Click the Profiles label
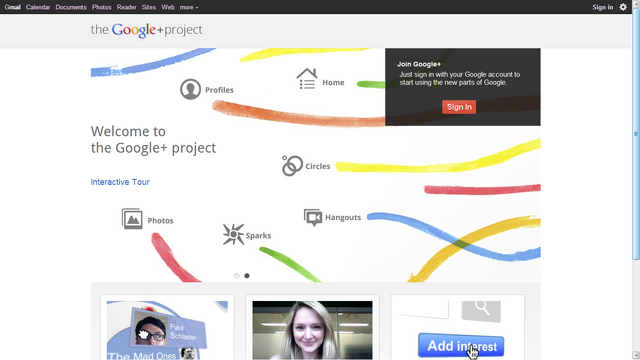 (219, 90)
